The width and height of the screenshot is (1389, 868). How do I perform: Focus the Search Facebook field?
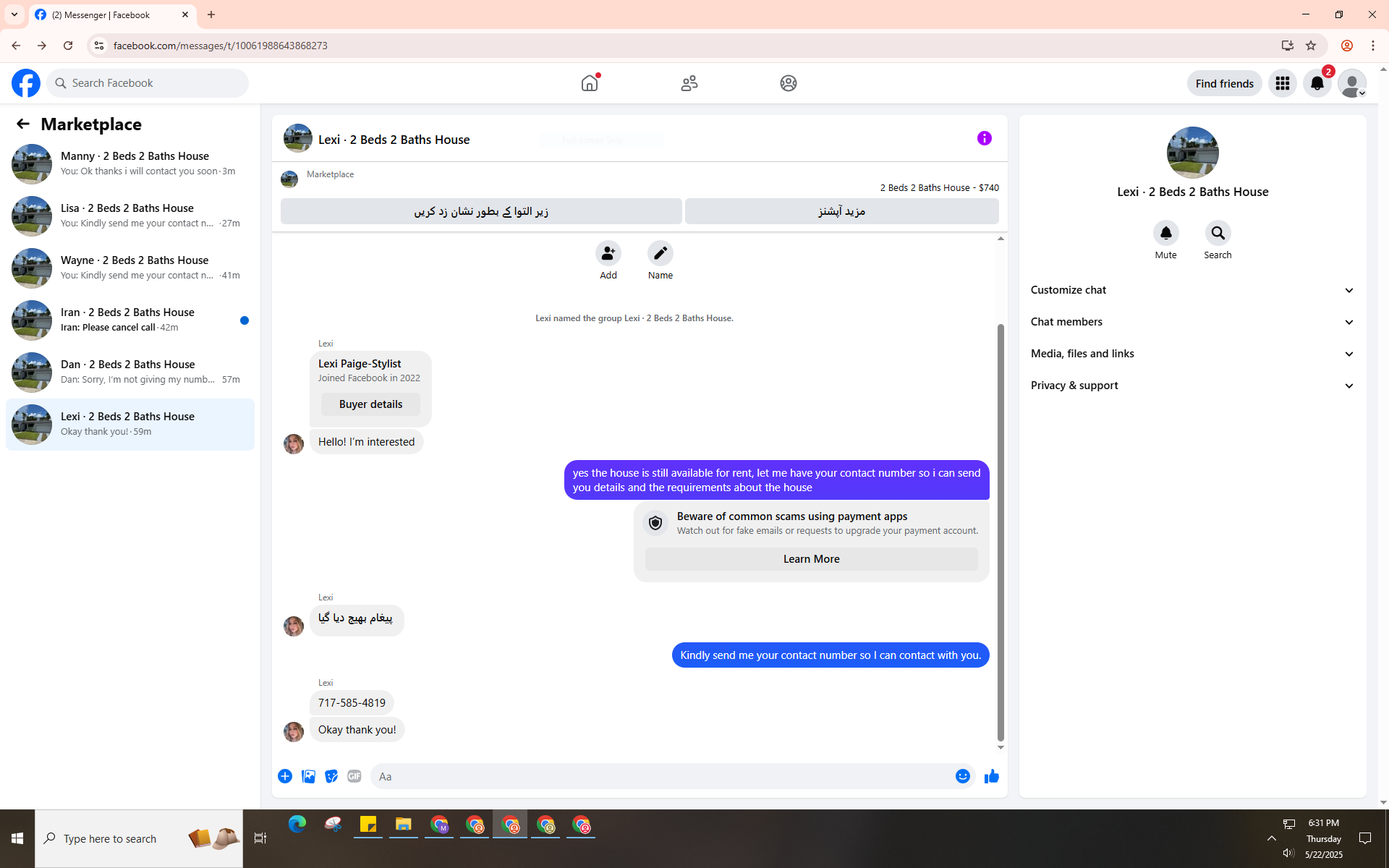pos(148,83)
